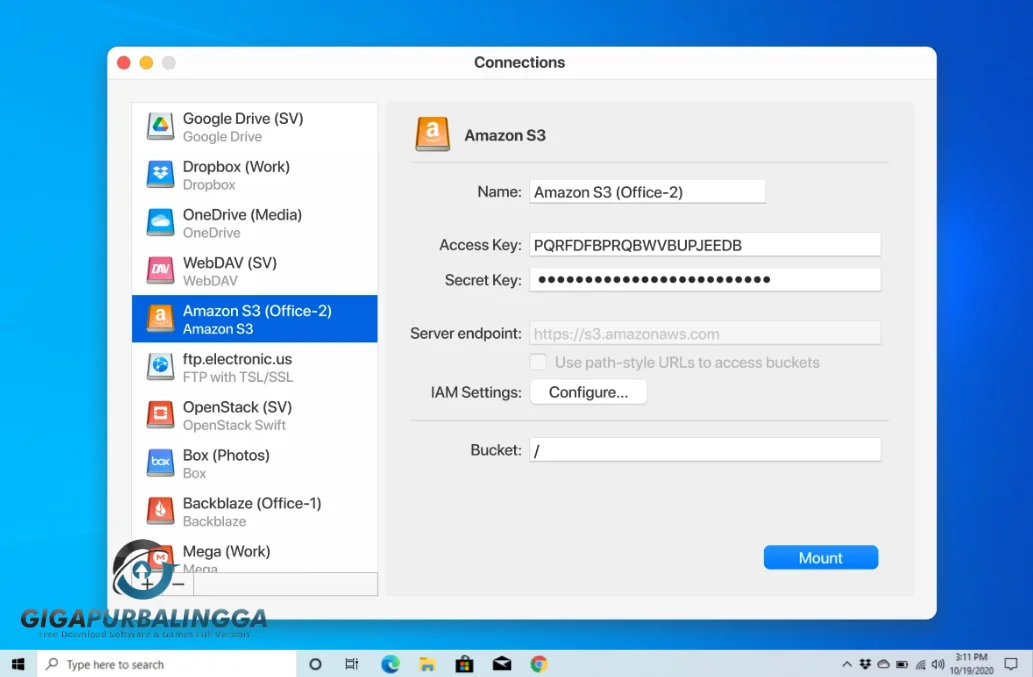Open Microsoft Edge from the taskbar
The height and width of the screenshot is (677, 1033).
click(x=390, y=664)
